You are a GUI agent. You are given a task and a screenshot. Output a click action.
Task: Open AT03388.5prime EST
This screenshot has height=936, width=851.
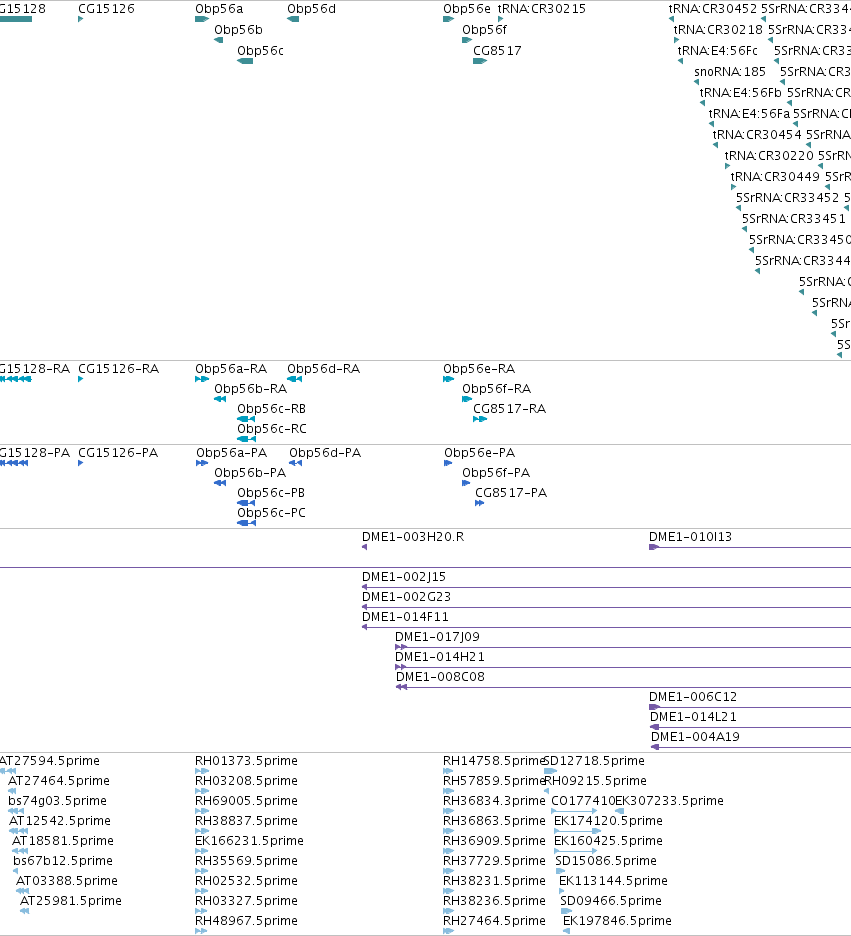click(x=22, y=891)
